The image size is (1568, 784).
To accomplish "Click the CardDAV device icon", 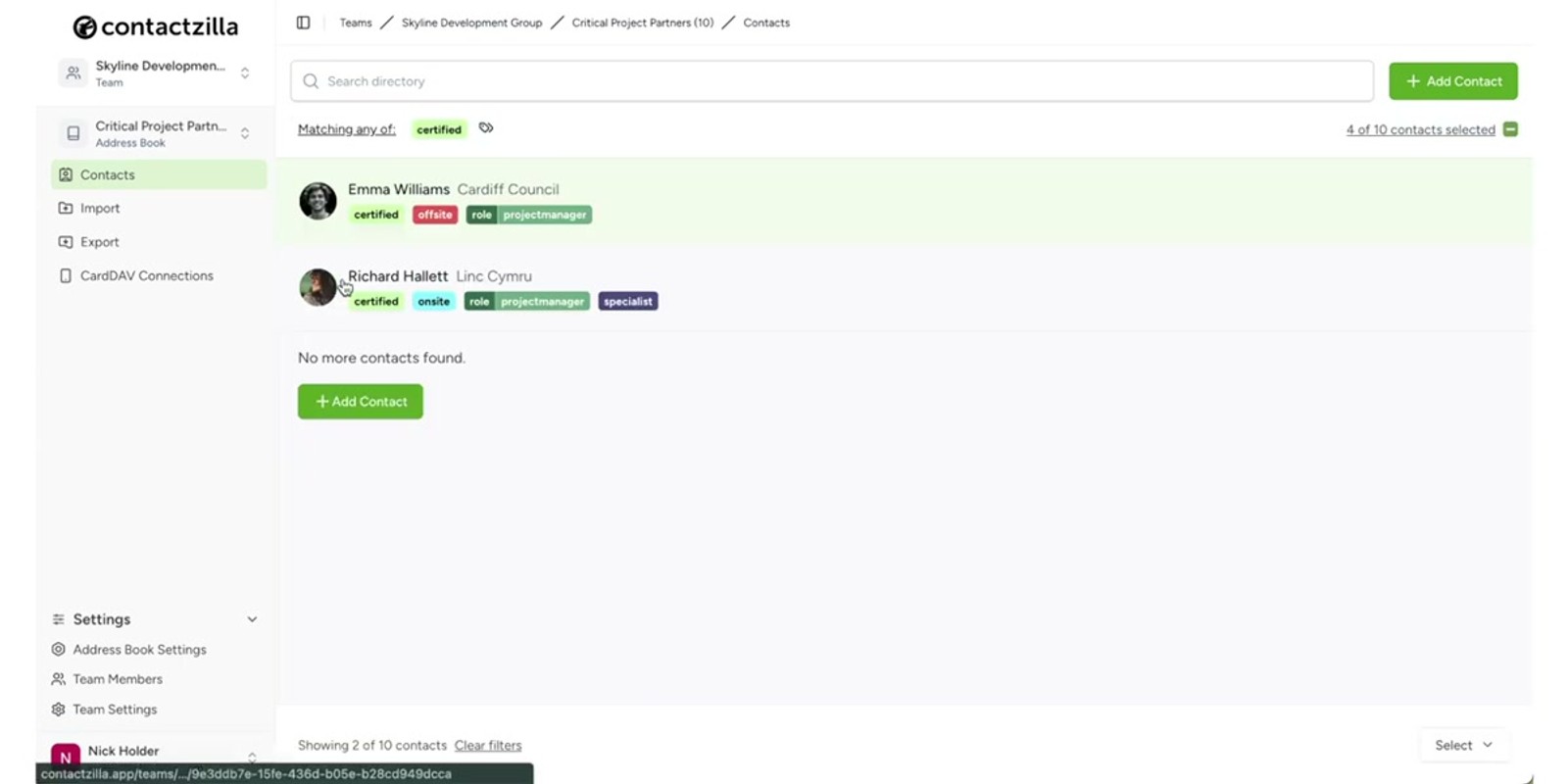I will pyautogui.click(x=66, y=276).
